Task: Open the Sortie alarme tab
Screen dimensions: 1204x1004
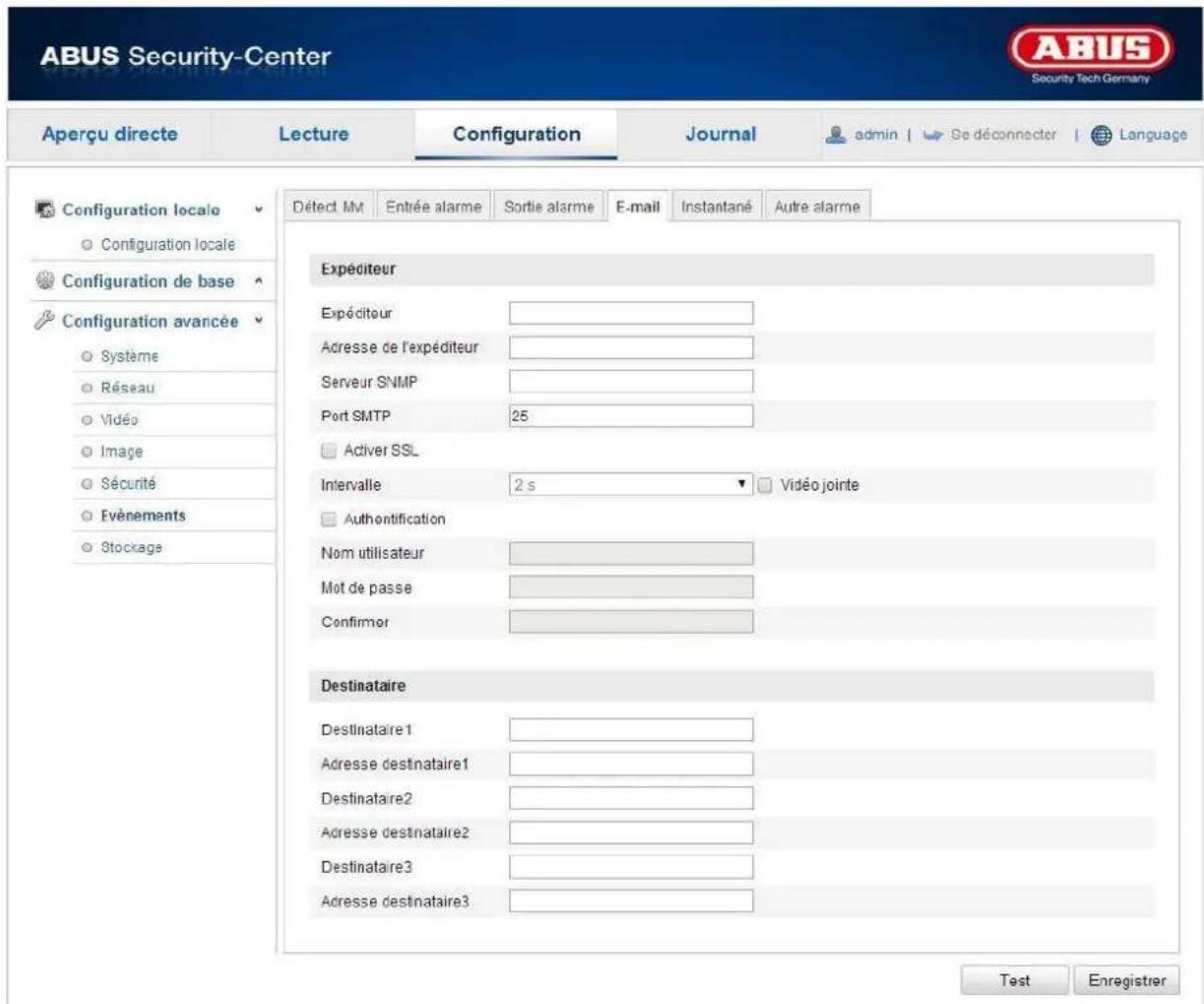Action: (549, 207)
